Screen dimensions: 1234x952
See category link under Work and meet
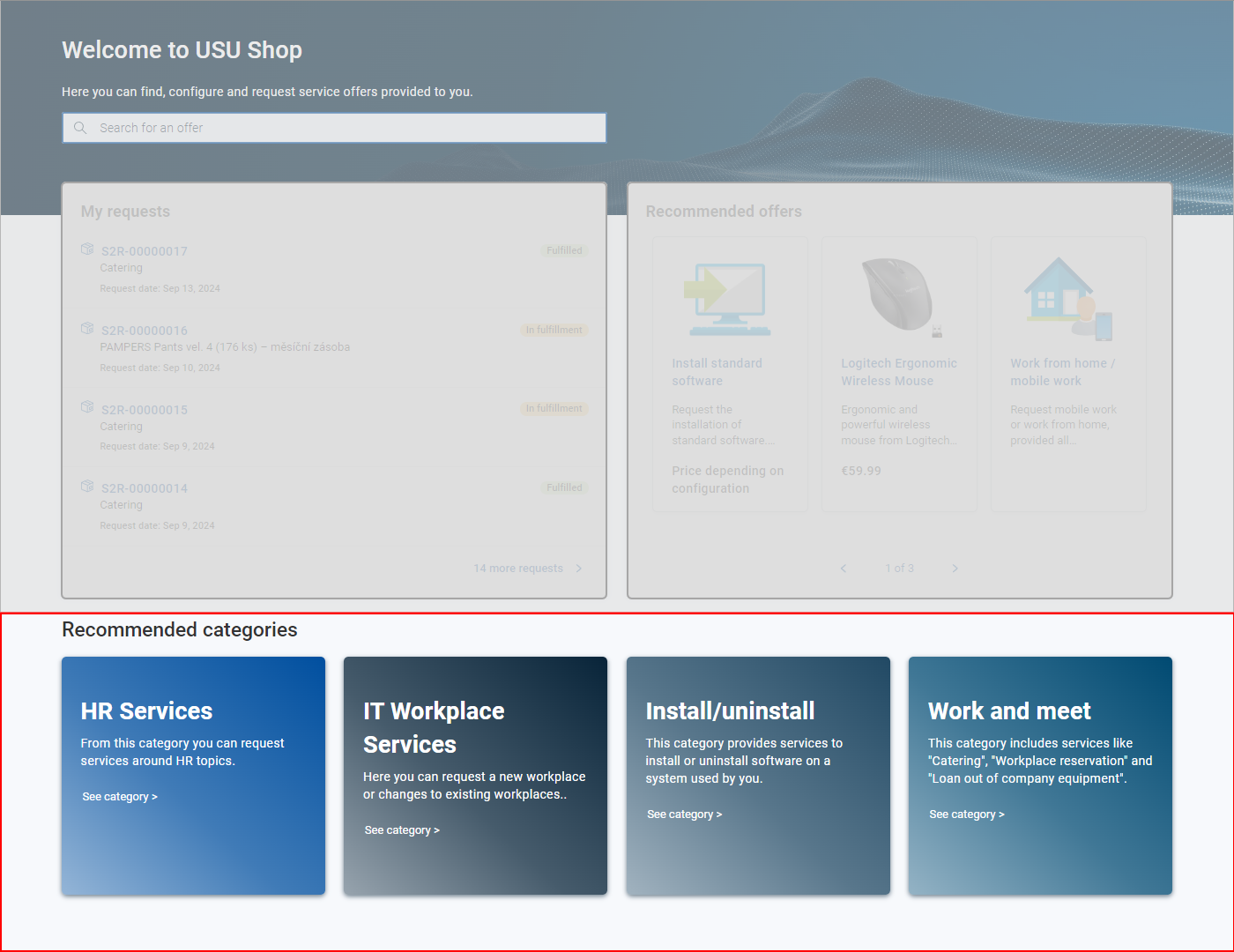(966, 814)
